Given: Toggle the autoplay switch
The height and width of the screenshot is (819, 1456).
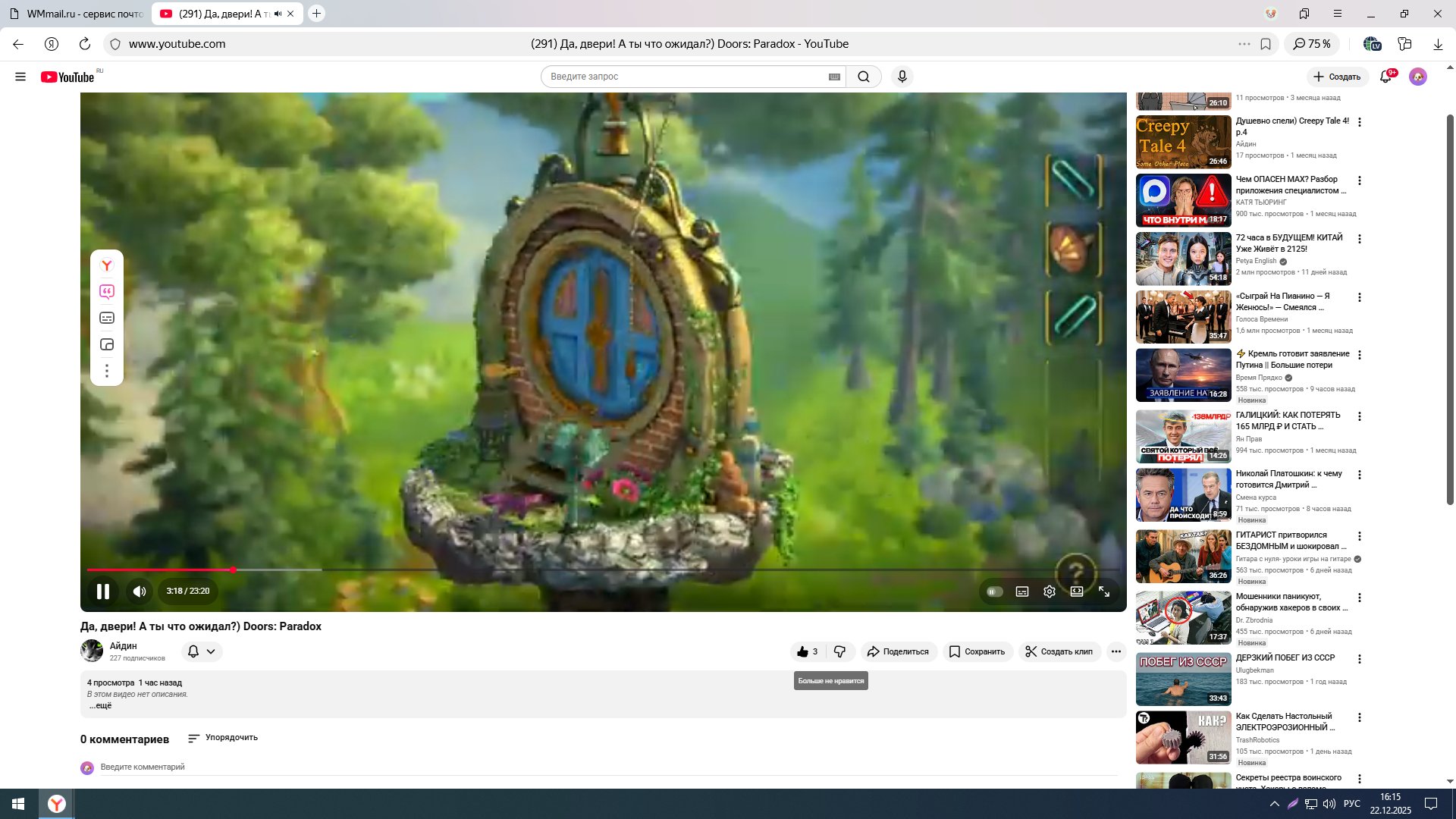Looking at the screenshot, I should click(x=995, y=591).
